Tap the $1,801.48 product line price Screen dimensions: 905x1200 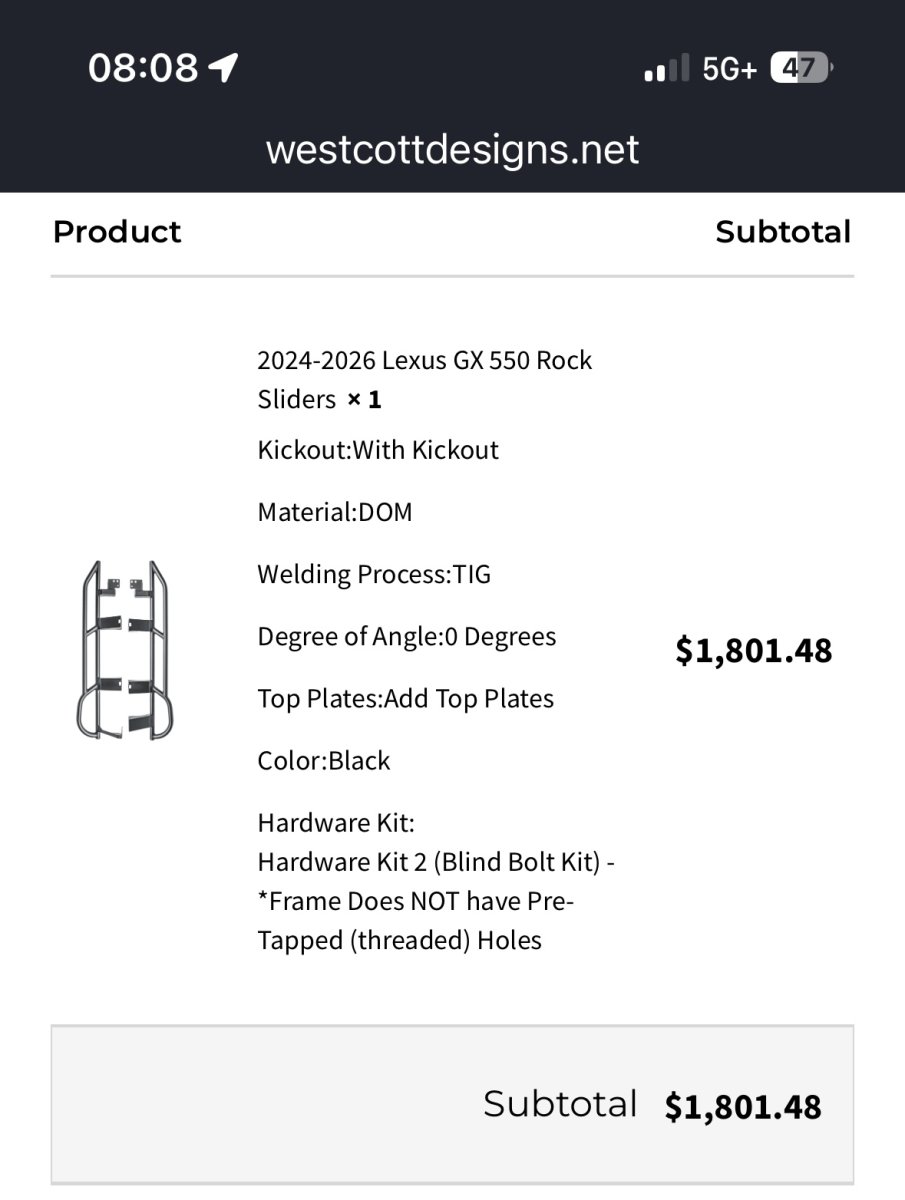[753, 651]
